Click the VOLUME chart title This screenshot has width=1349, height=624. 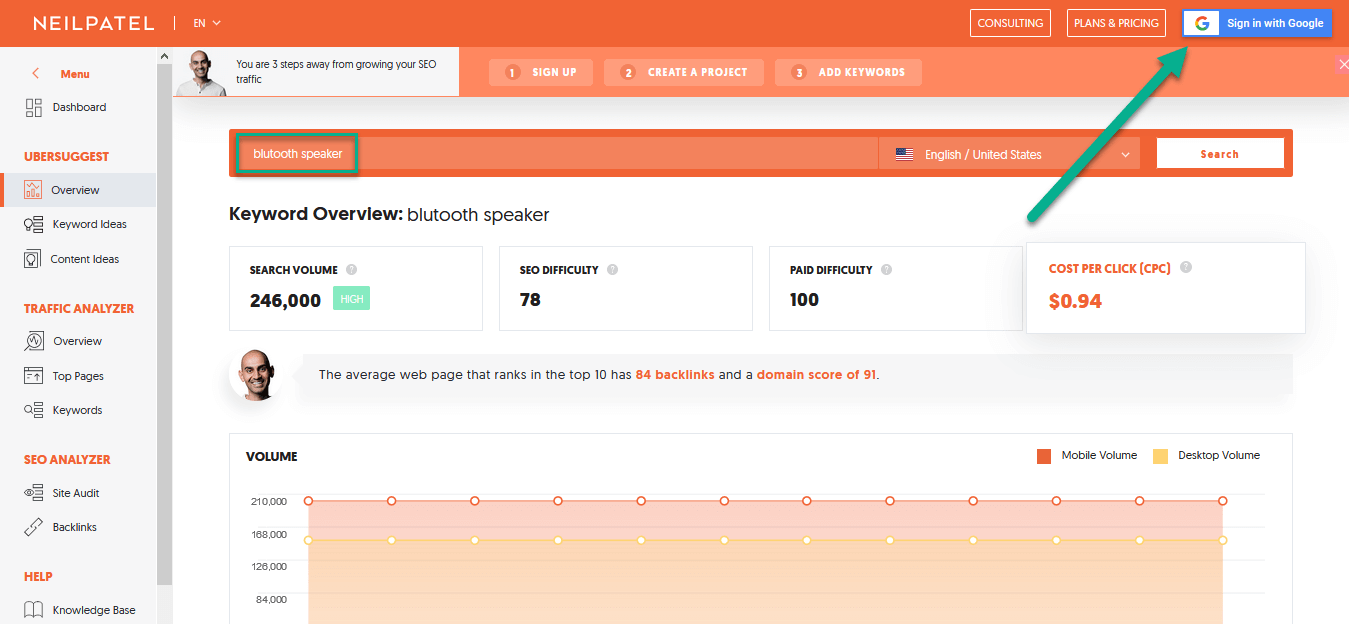[x=272, y=457]
